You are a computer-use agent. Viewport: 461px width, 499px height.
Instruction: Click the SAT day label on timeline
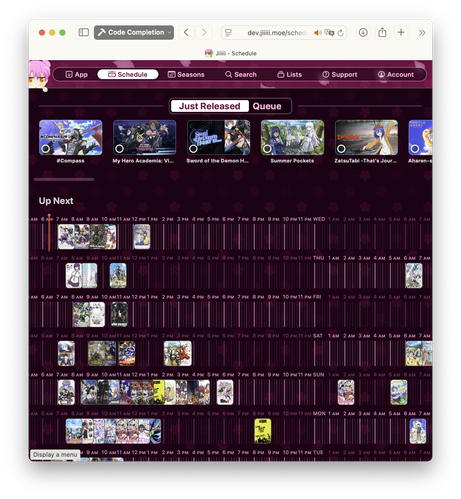click(x=318, y=336)
